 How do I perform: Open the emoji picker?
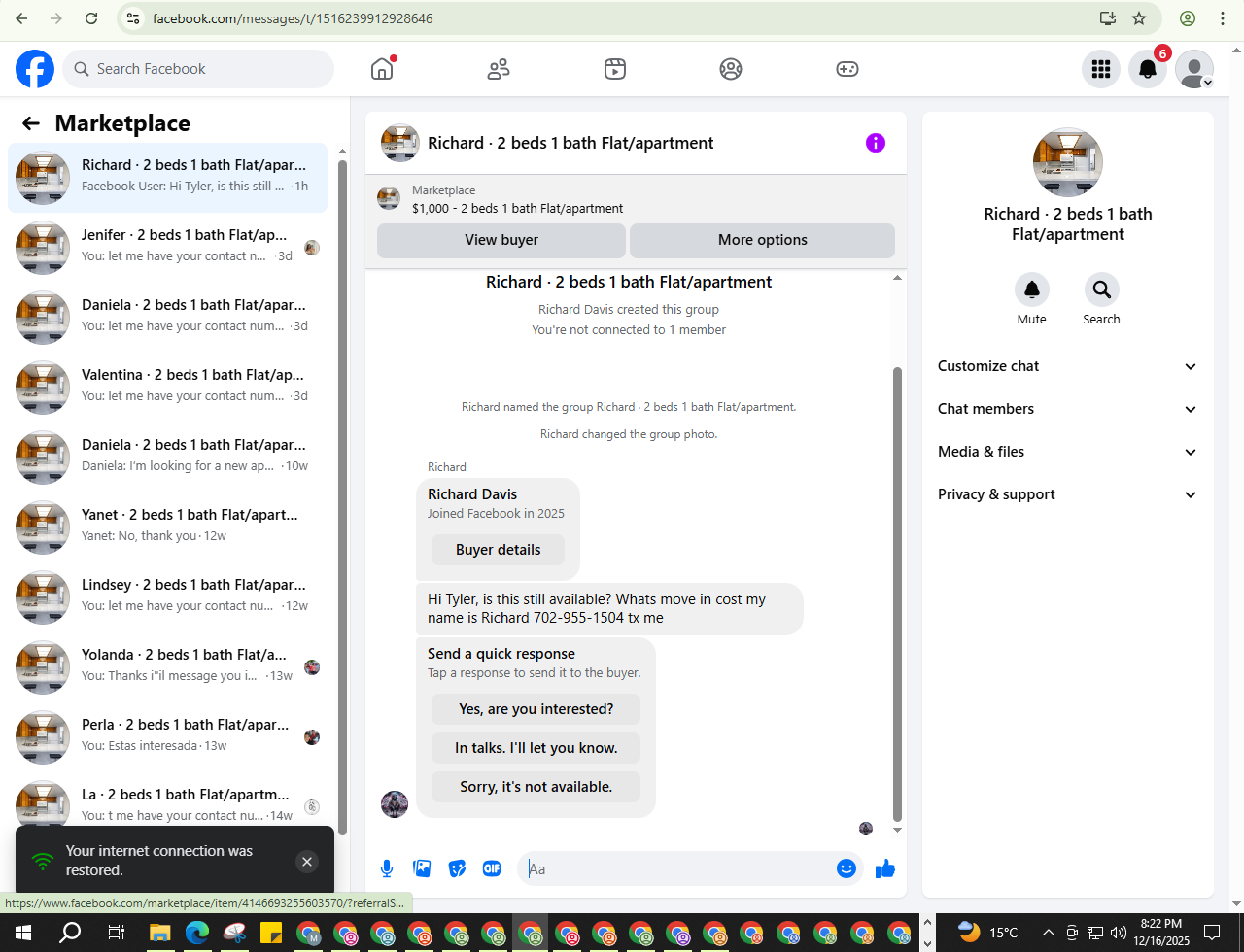tap(847, 868)
